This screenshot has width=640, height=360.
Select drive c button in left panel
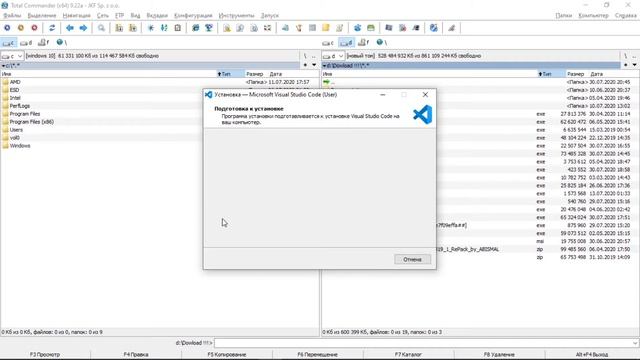point(9,42)
